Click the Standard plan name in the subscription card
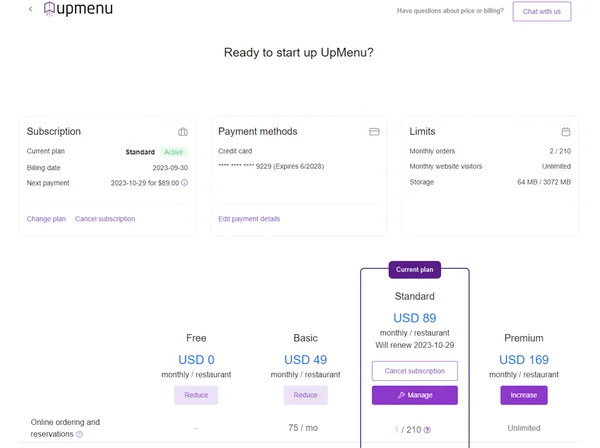600x448 pixels. pos(140,152)
